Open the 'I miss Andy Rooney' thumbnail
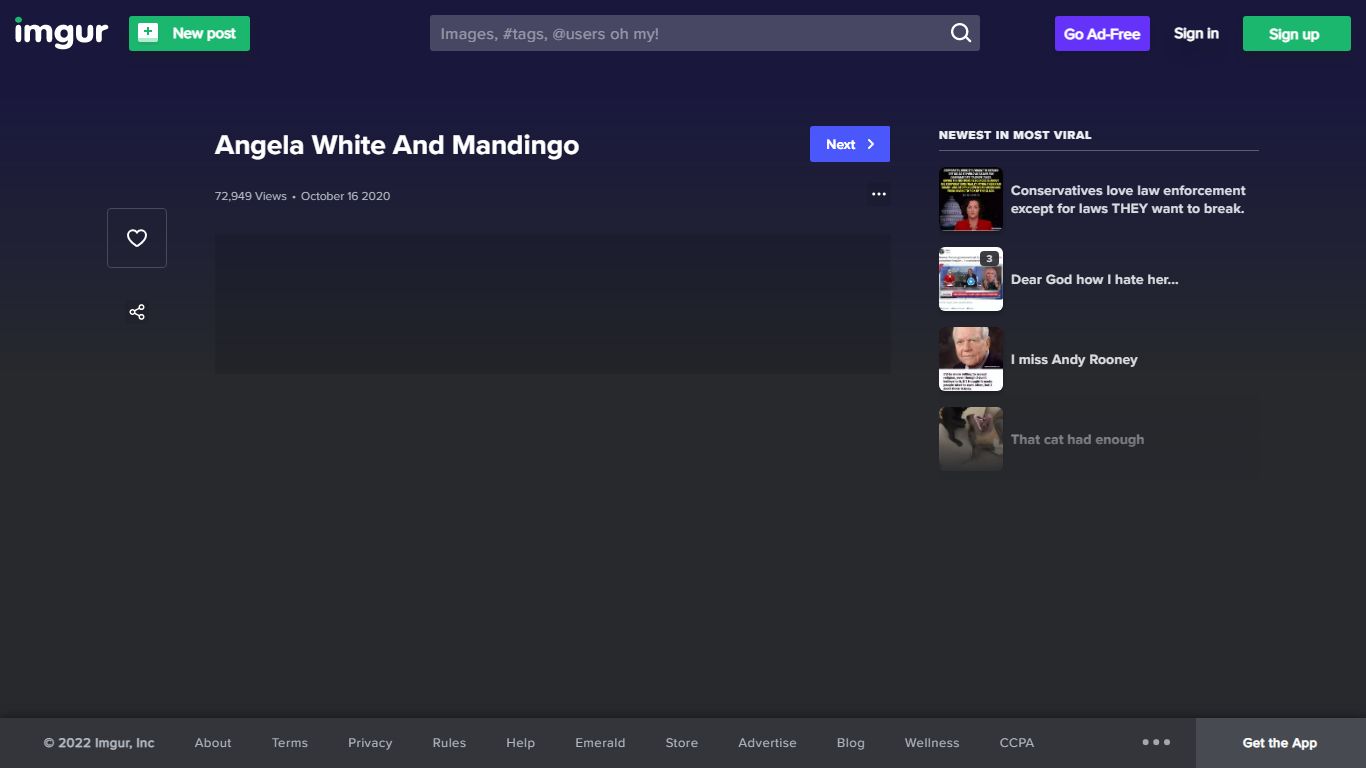 coord(971,359)
